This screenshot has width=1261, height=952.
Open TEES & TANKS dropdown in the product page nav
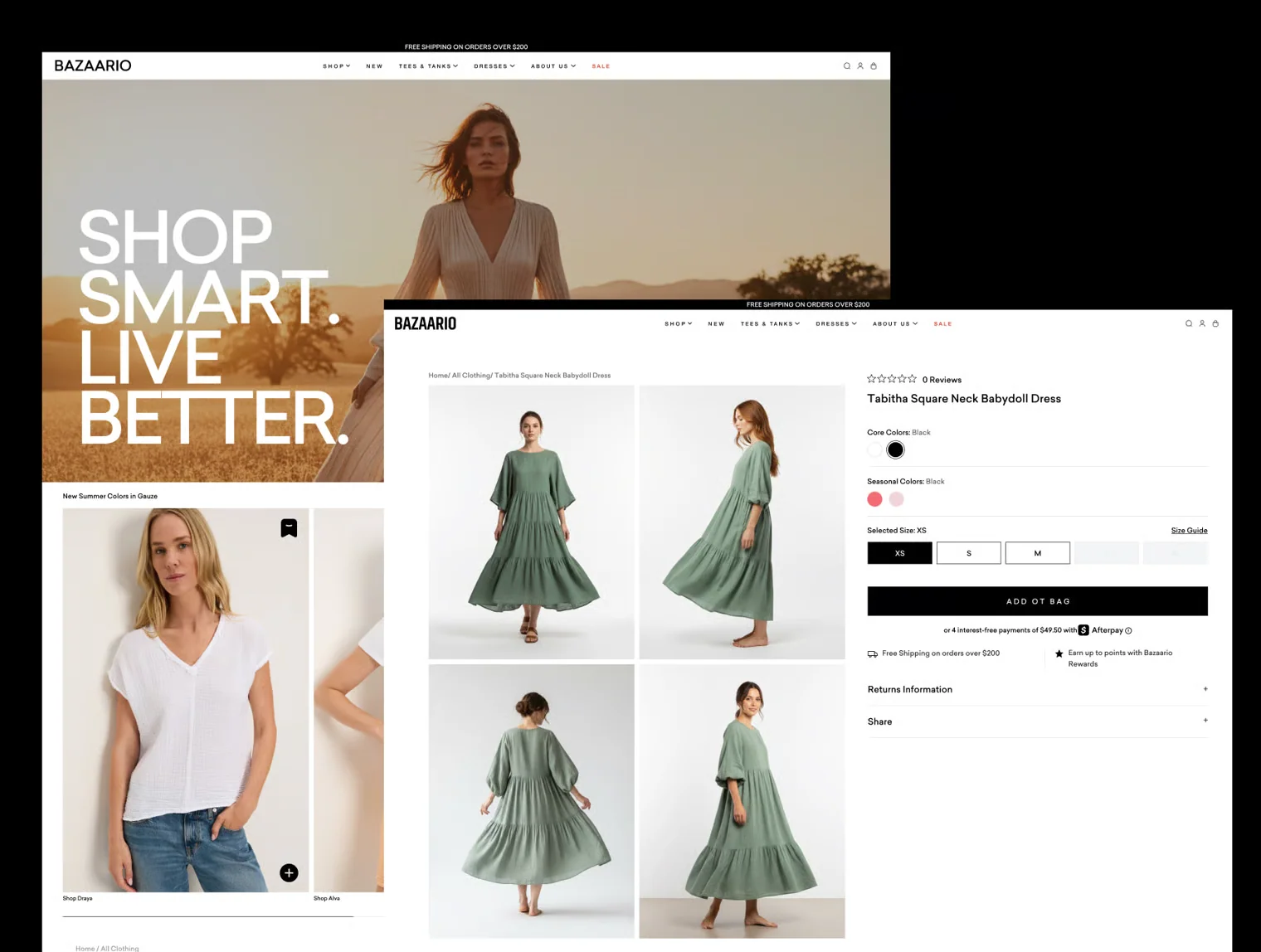(770, 323)
